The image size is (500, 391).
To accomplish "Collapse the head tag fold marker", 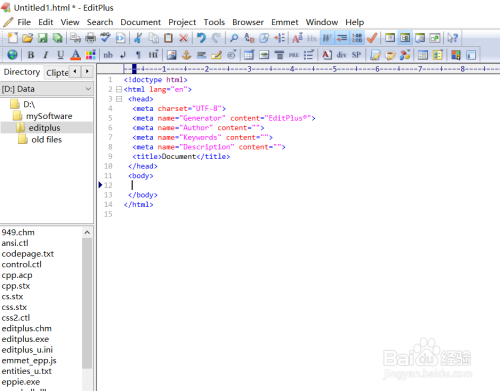I will [x=119, y=99].
